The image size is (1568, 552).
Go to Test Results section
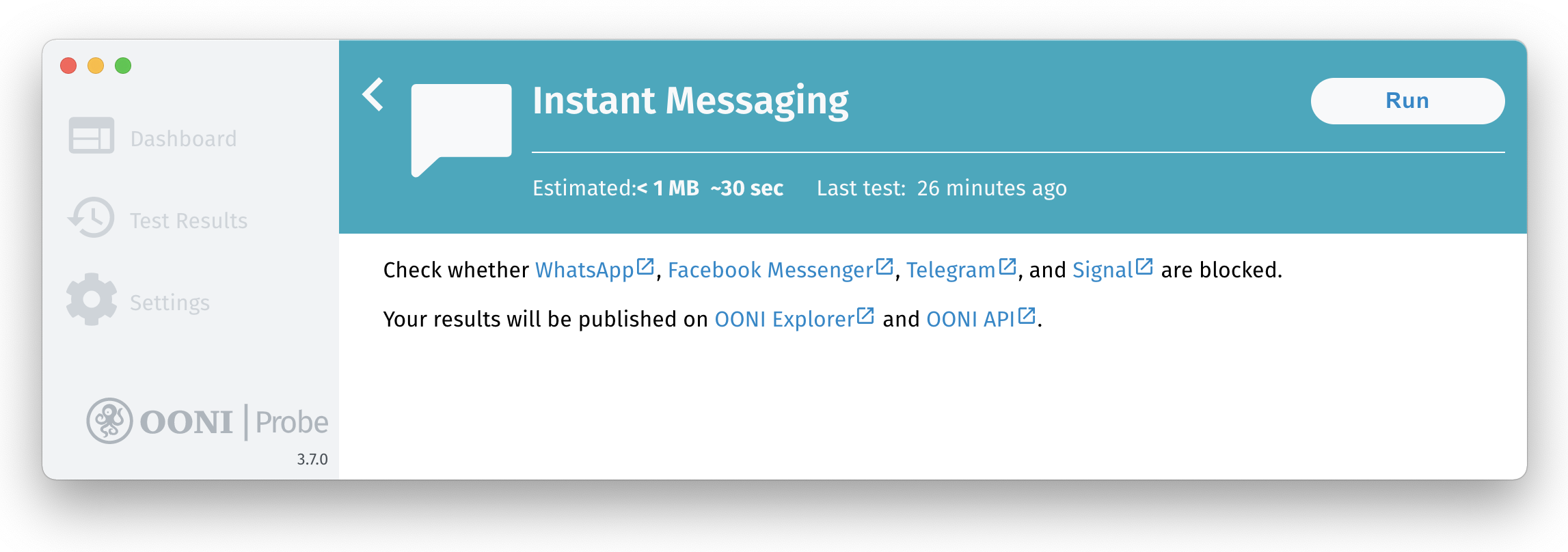pos(189,221)
